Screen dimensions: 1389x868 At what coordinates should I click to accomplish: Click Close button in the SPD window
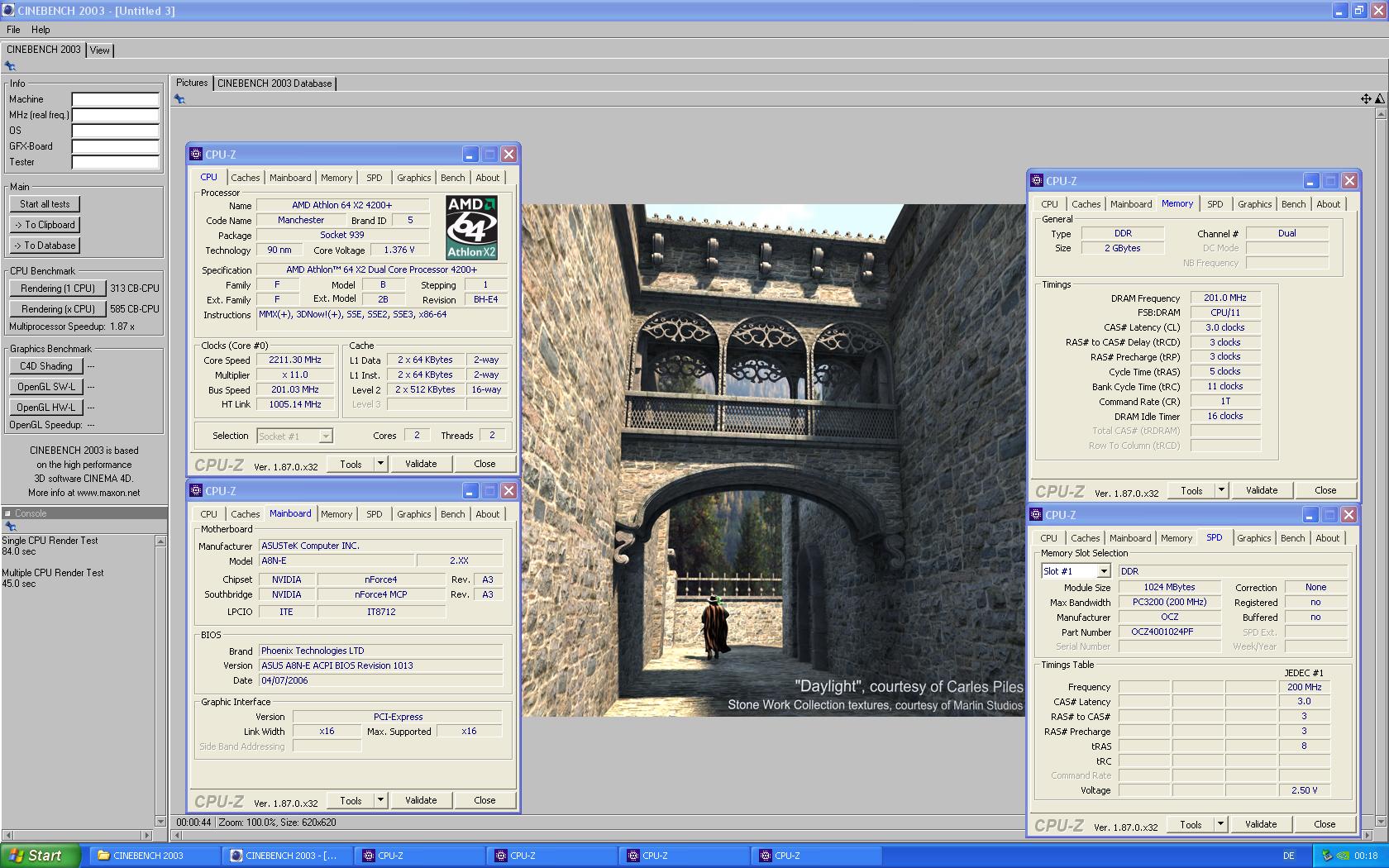1325,824
